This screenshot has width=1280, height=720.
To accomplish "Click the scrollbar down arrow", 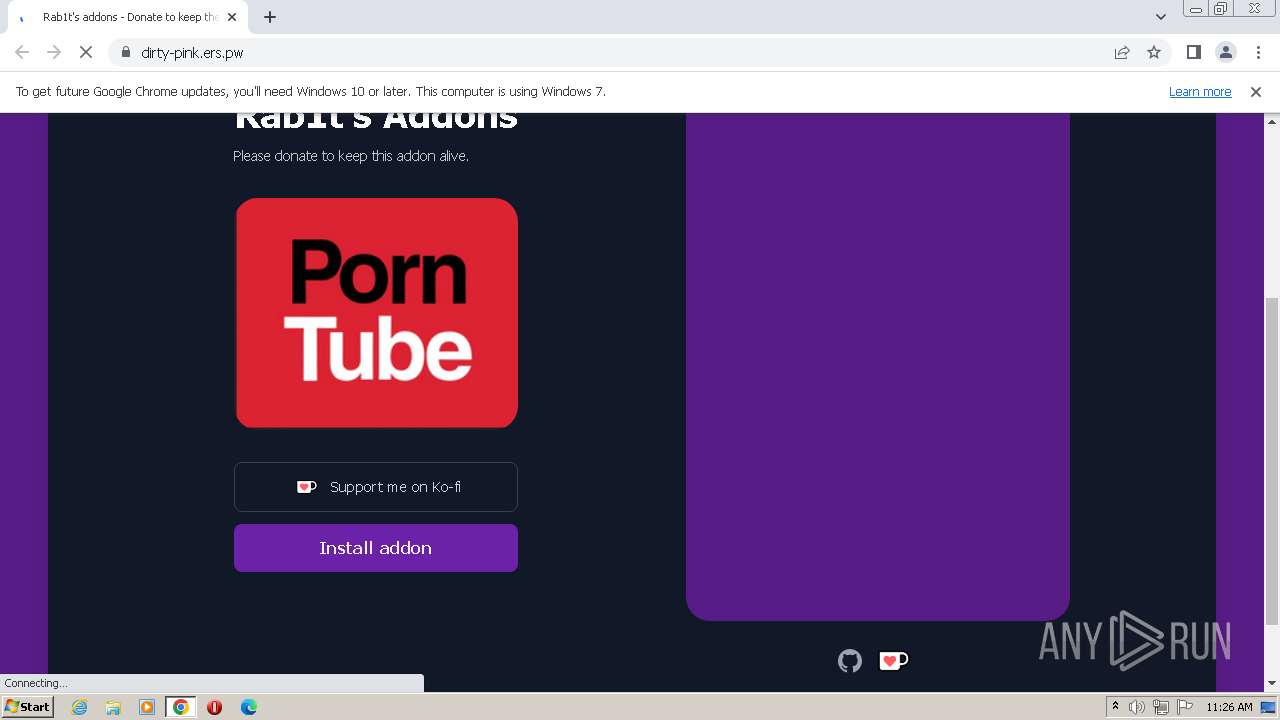I will coord(1272,683).
